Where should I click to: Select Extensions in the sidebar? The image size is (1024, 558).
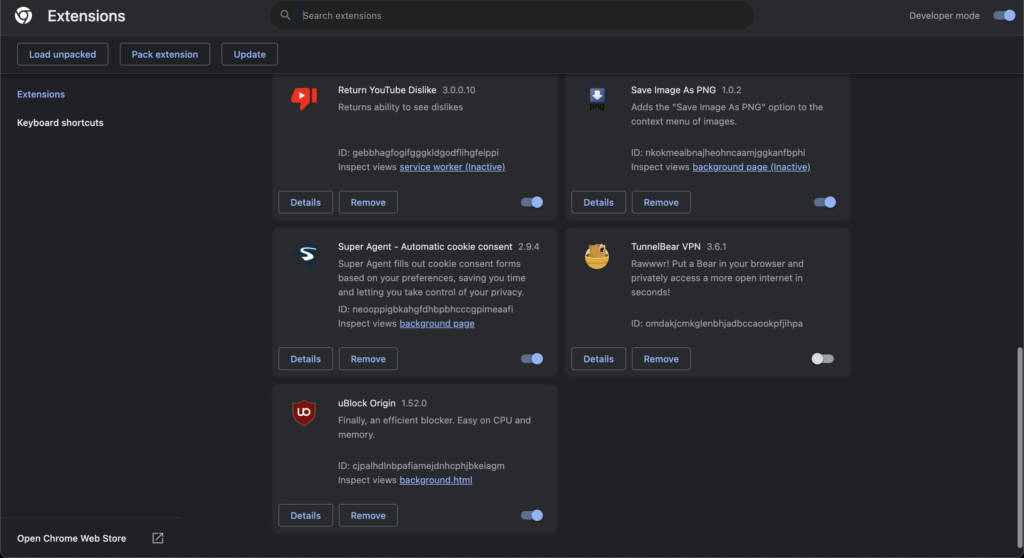coord(40,94)
